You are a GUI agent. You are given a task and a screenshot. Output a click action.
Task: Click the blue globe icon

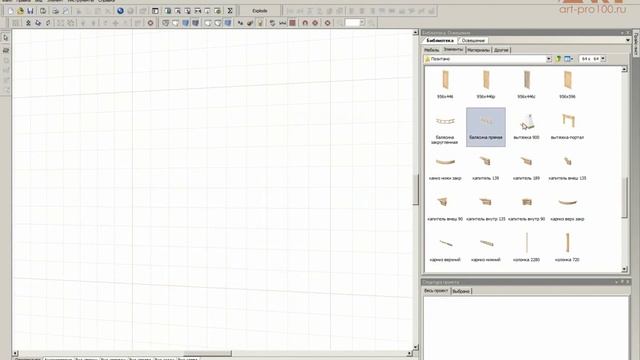(x=120, y=11)
